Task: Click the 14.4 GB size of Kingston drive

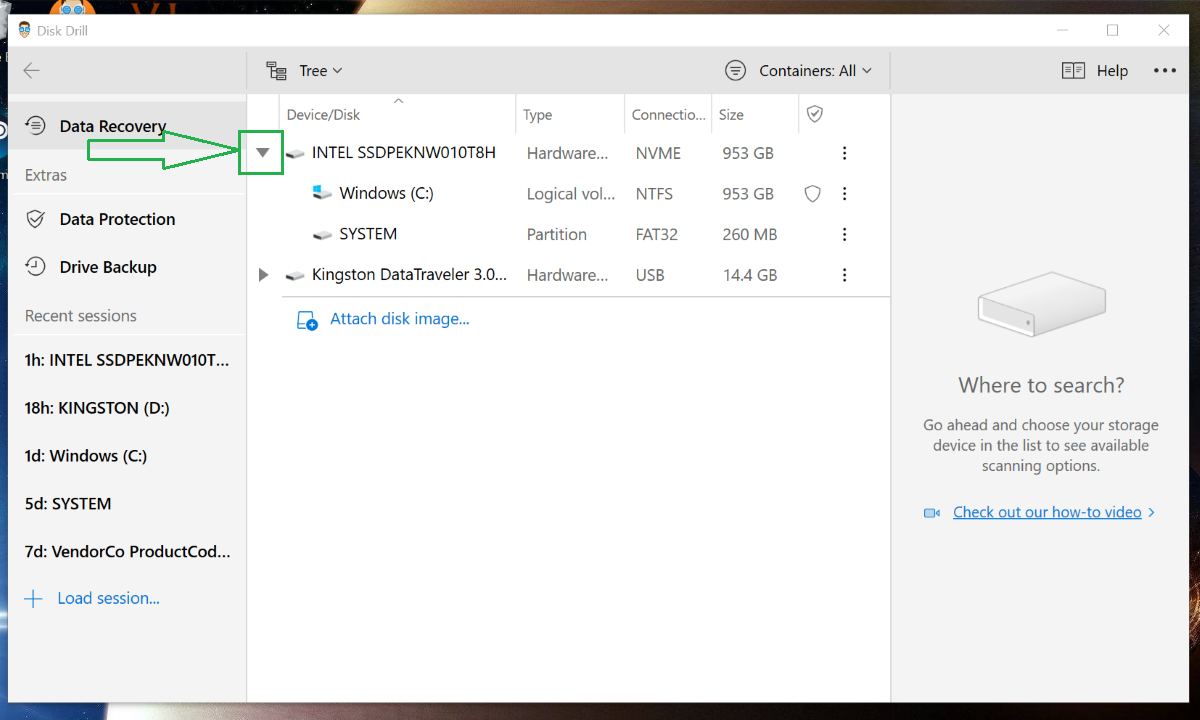Action: 750,275
